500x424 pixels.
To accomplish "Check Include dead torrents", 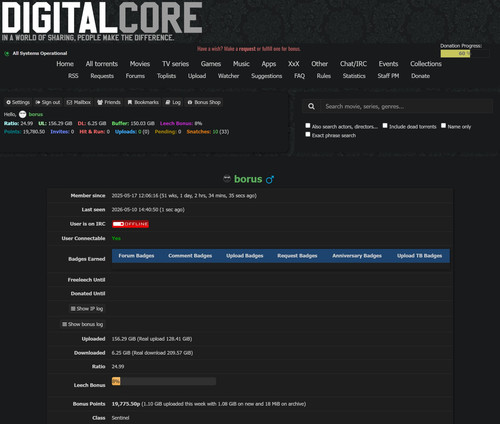I will tap(385, 126).
